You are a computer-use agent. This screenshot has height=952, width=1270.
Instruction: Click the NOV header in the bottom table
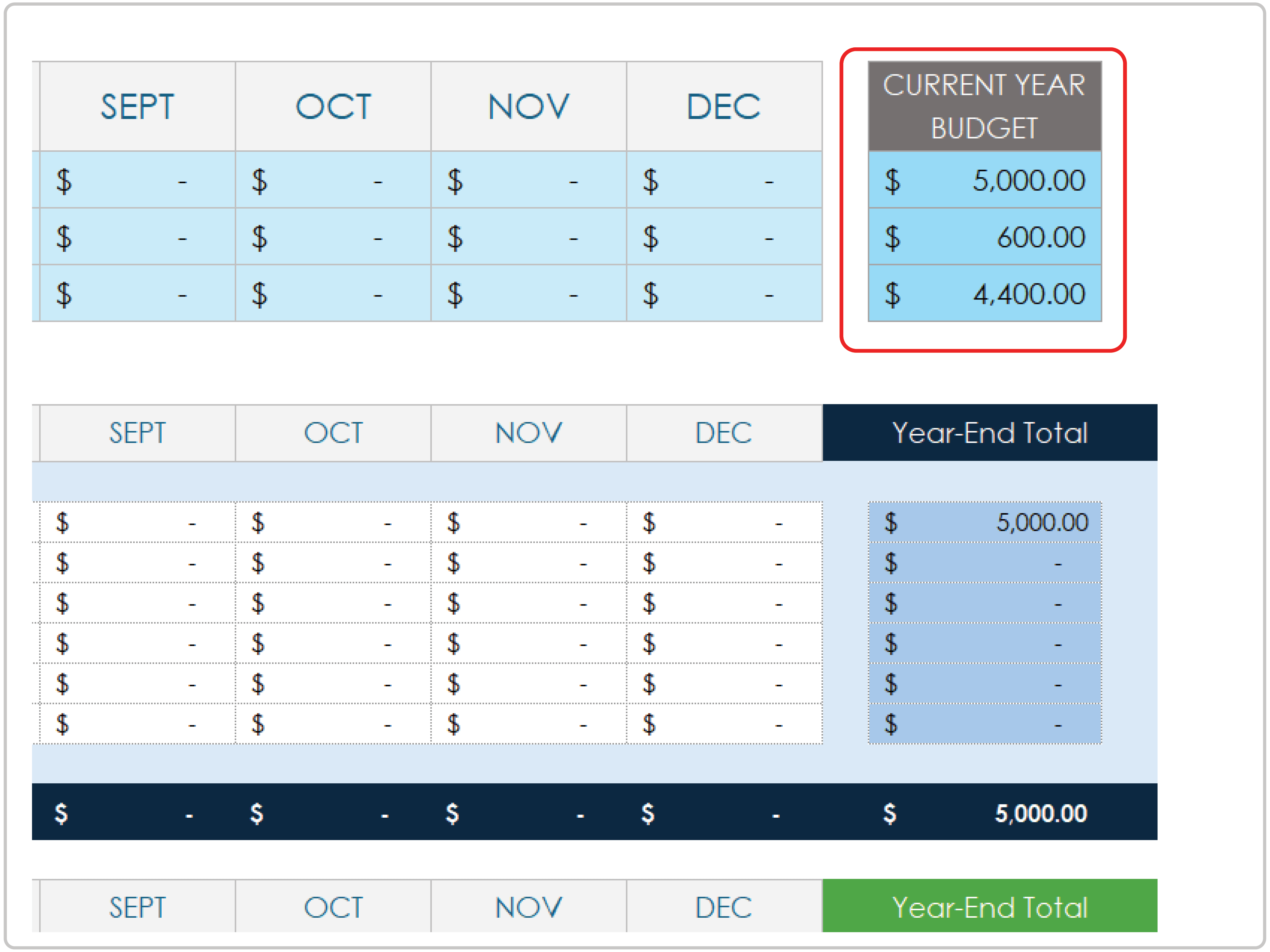(528, 907)
